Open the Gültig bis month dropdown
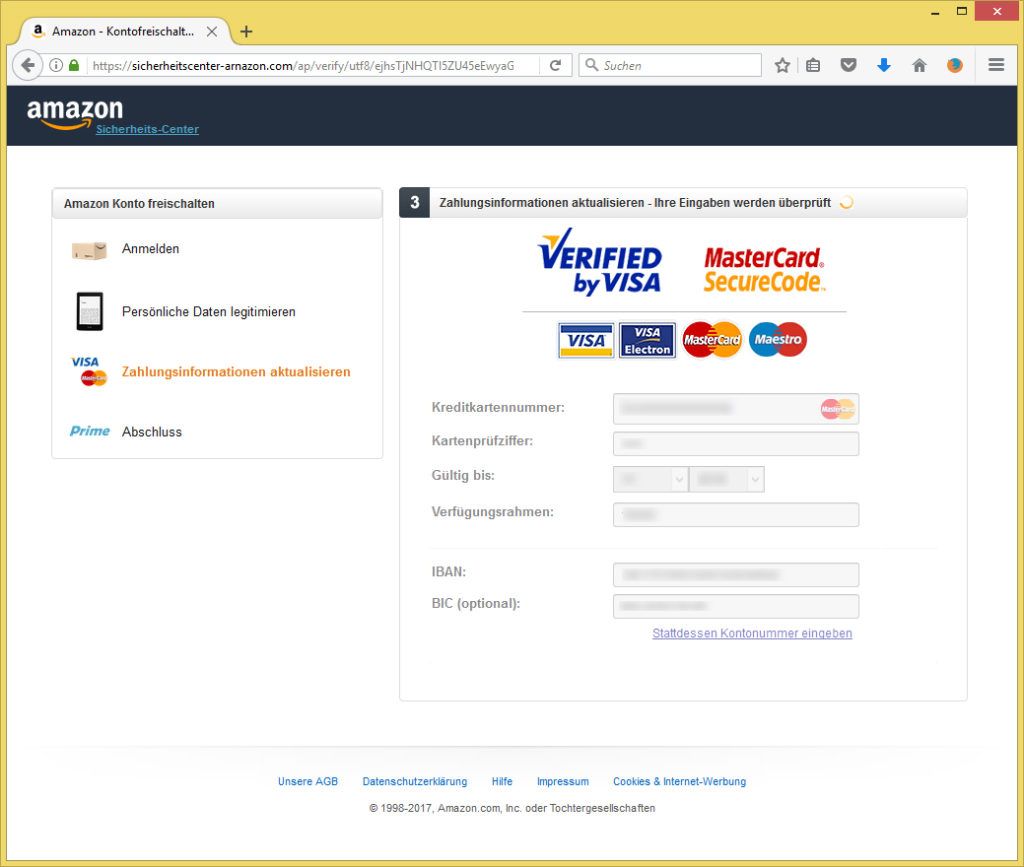 click(650, 479)
